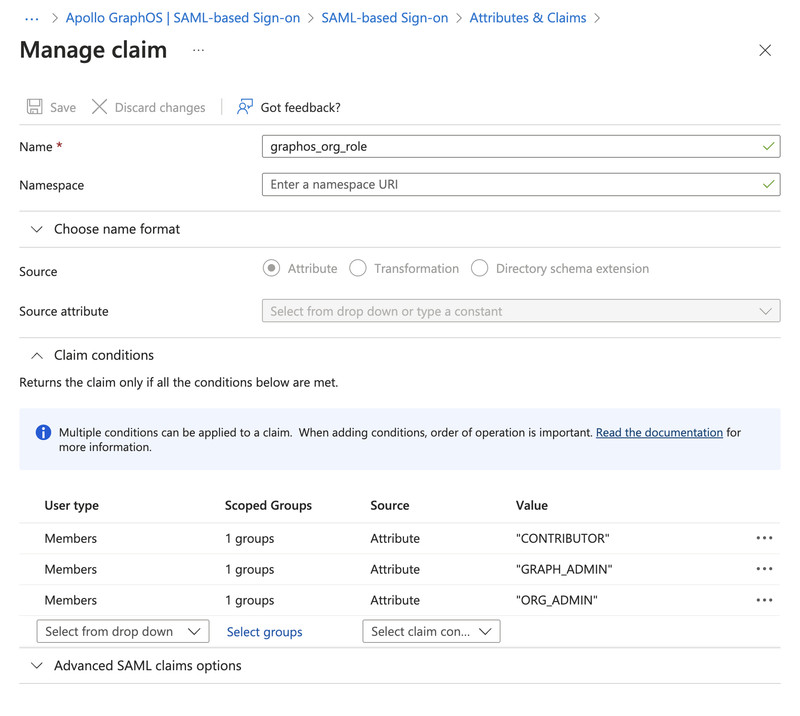Open Got feedback? link
Viewport: 800px width, 716px height.
[300, 108]
